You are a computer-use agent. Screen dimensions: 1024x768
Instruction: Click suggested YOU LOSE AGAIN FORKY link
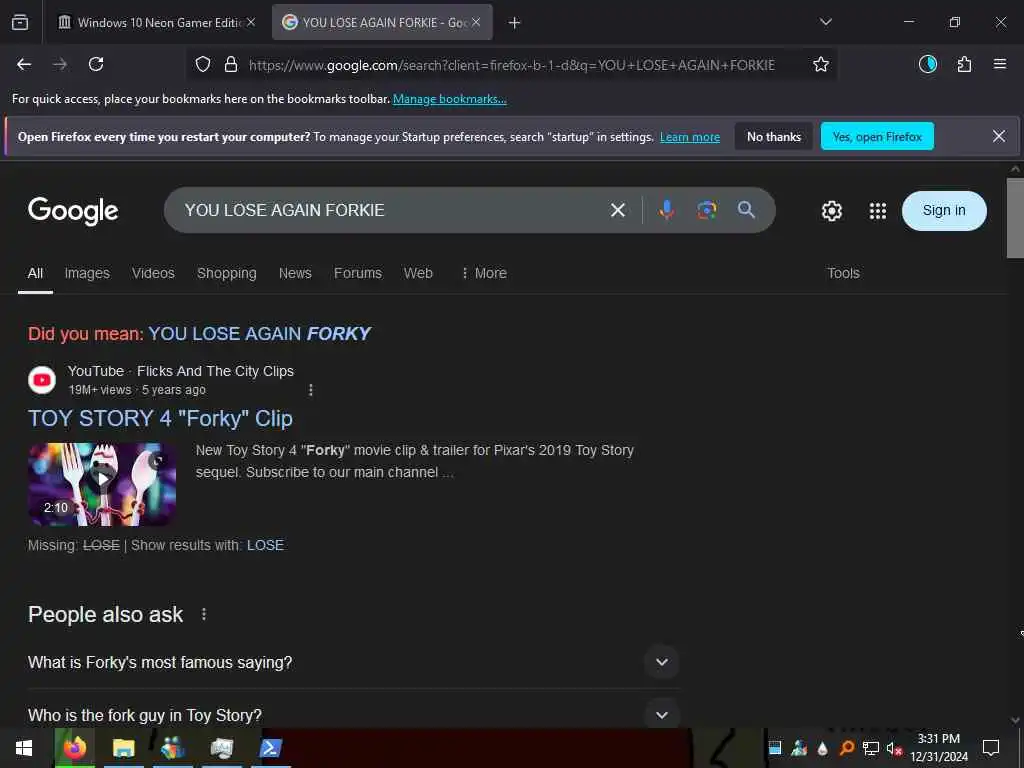coord(259,334)
